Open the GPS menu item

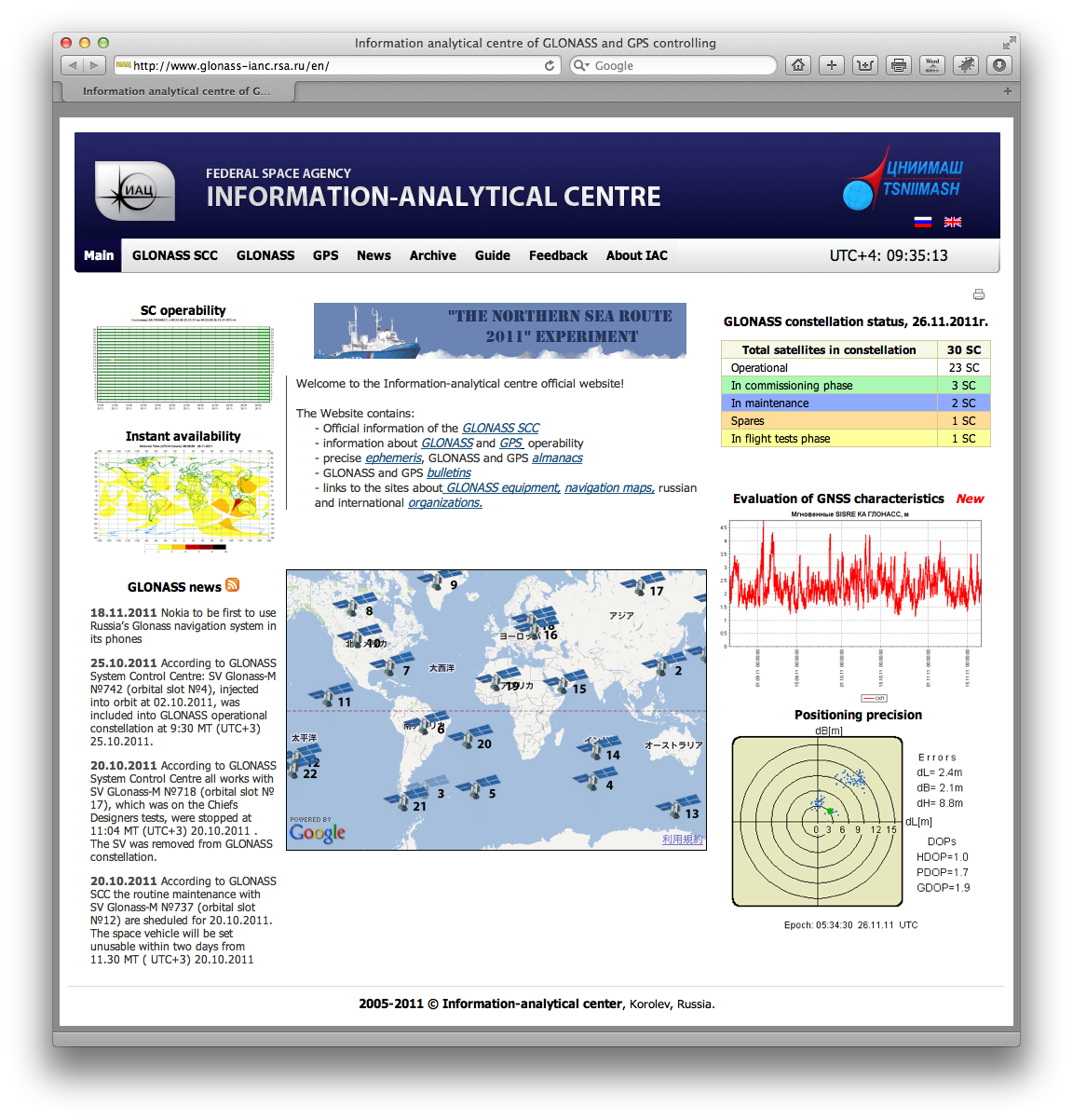click(x=326, y=255)
